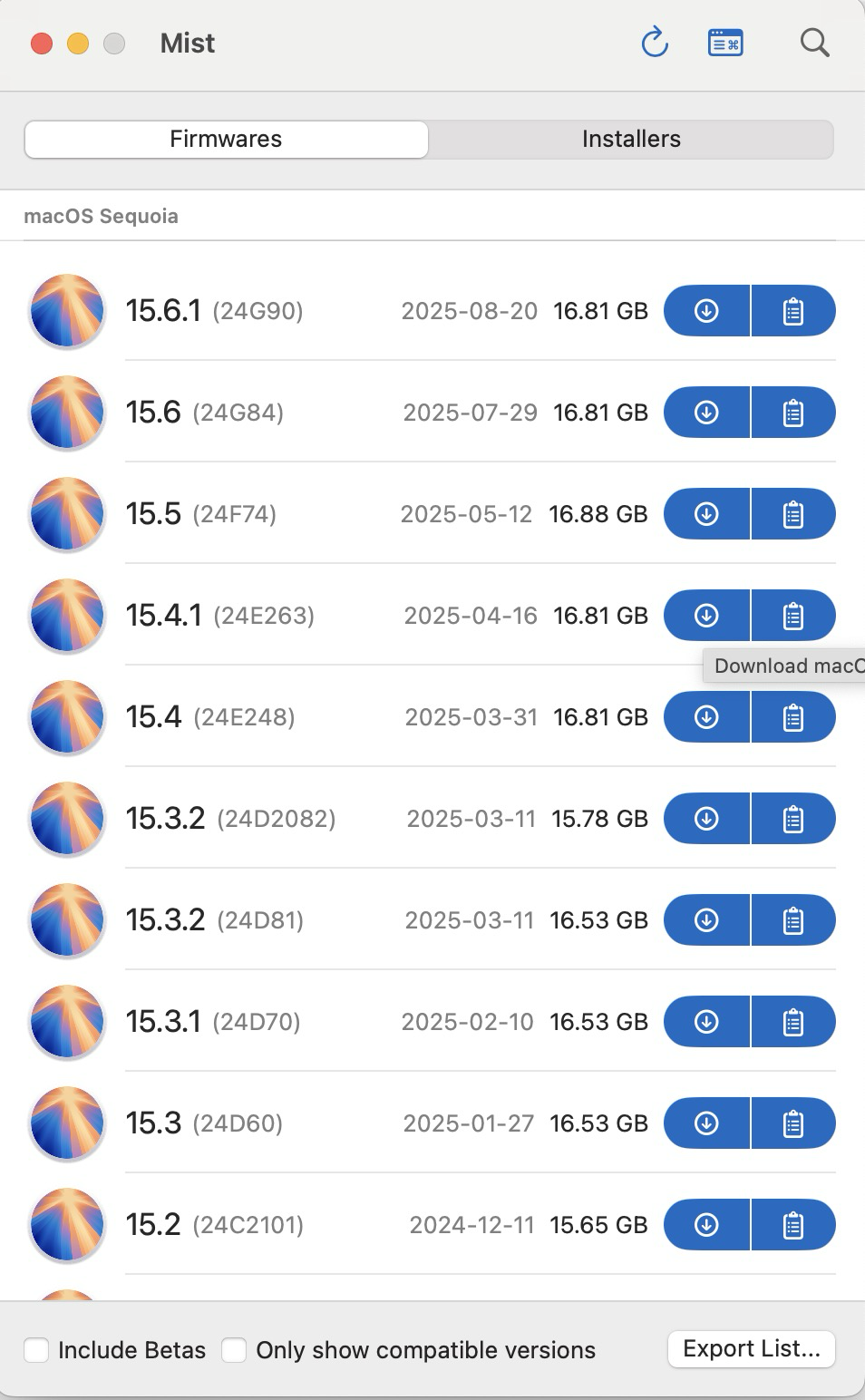
Task: Click version text 15.6.1 (24G90)
Action: point(214,311)
